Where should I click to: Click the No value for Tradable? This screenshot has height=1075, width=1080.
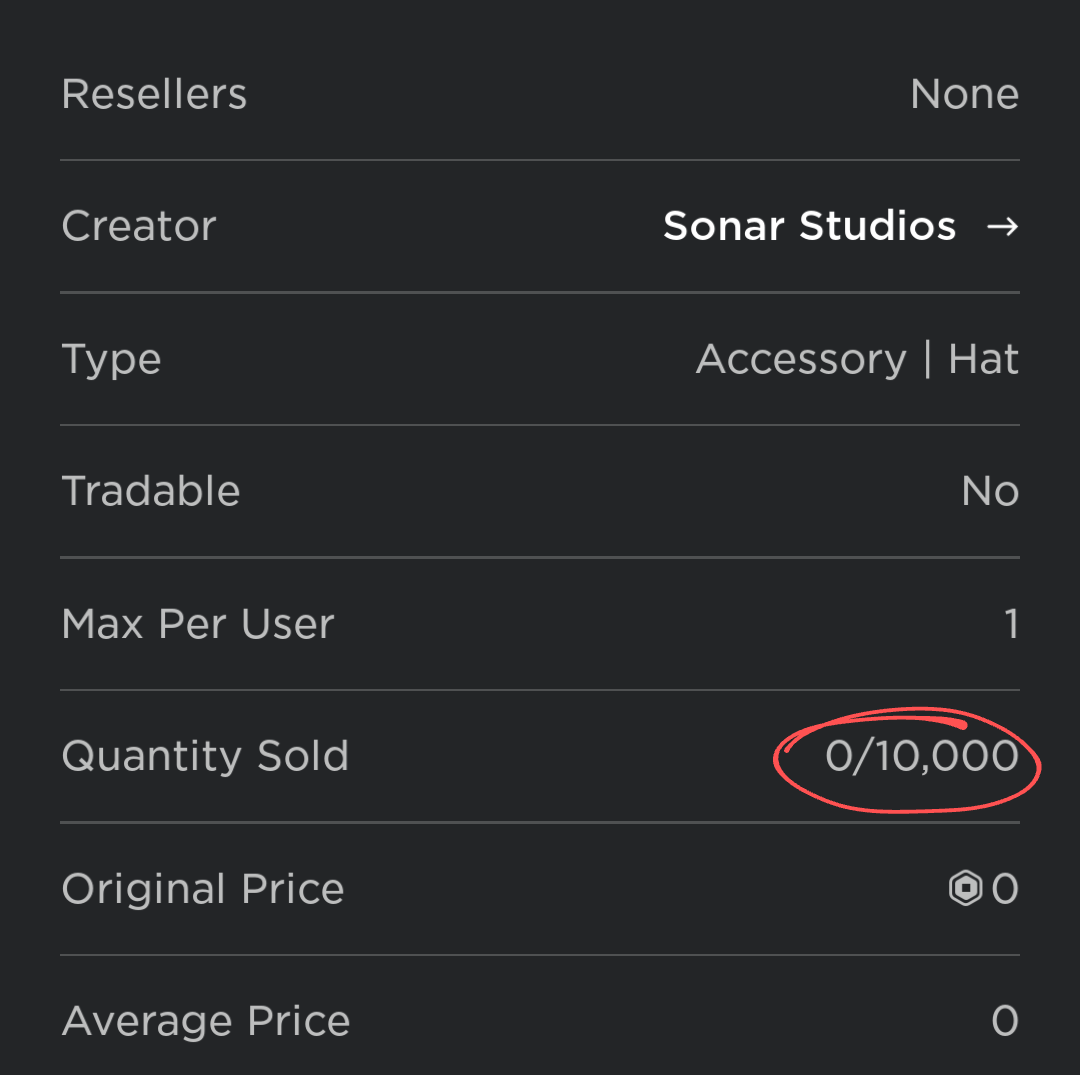[x=990, y=492]
